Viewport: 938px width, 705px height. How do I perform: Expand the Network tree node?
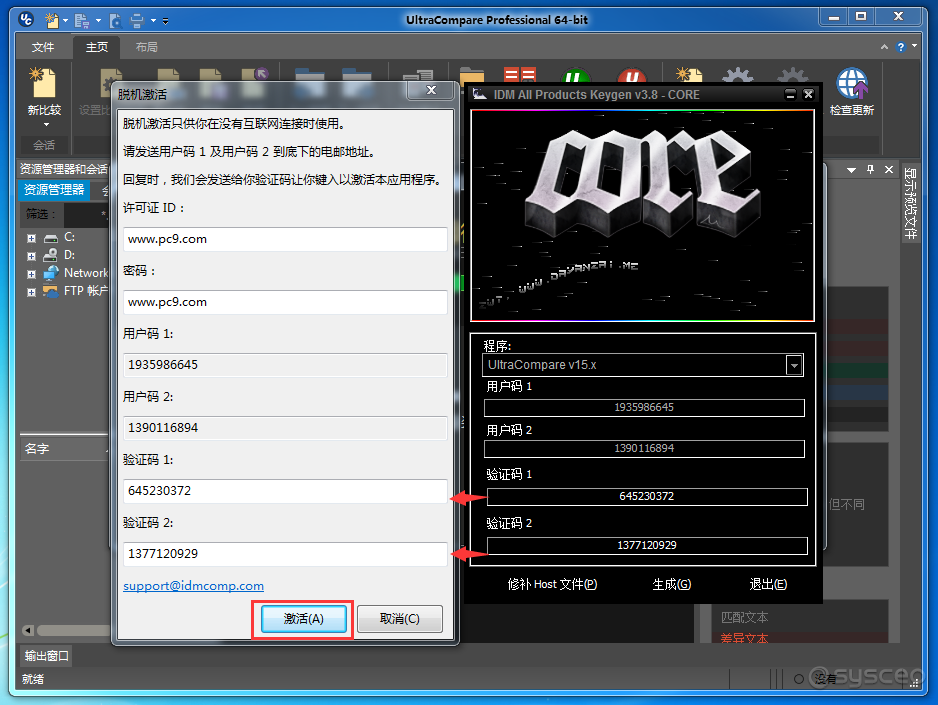click(31, 274)
